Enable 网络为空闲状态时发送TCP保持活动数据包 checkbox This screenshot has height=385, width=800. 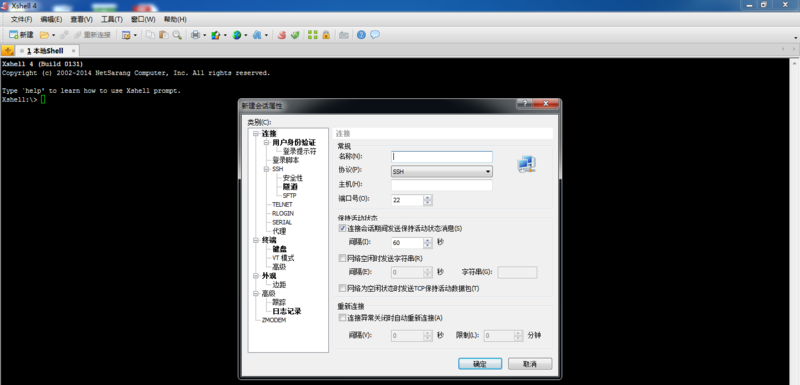(x=342, y=288)
